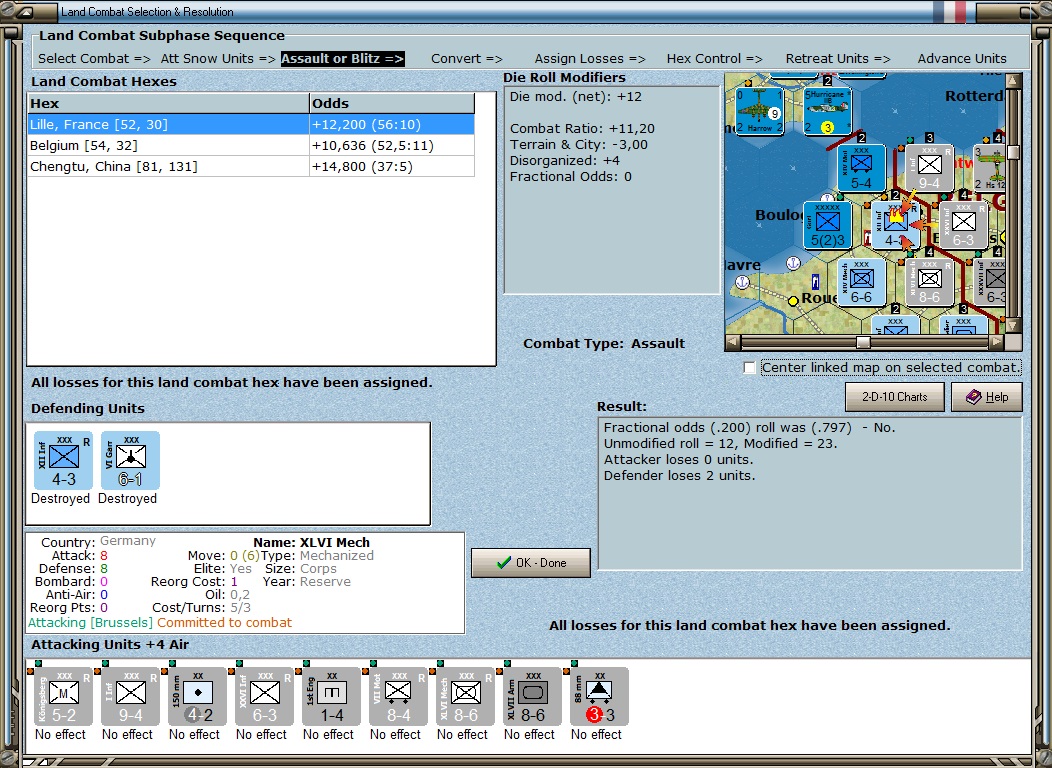This screenshot has width=1052, height=768.
Task: Select the Königsberg 5-2 militia attacking unit
Action: 63,696
